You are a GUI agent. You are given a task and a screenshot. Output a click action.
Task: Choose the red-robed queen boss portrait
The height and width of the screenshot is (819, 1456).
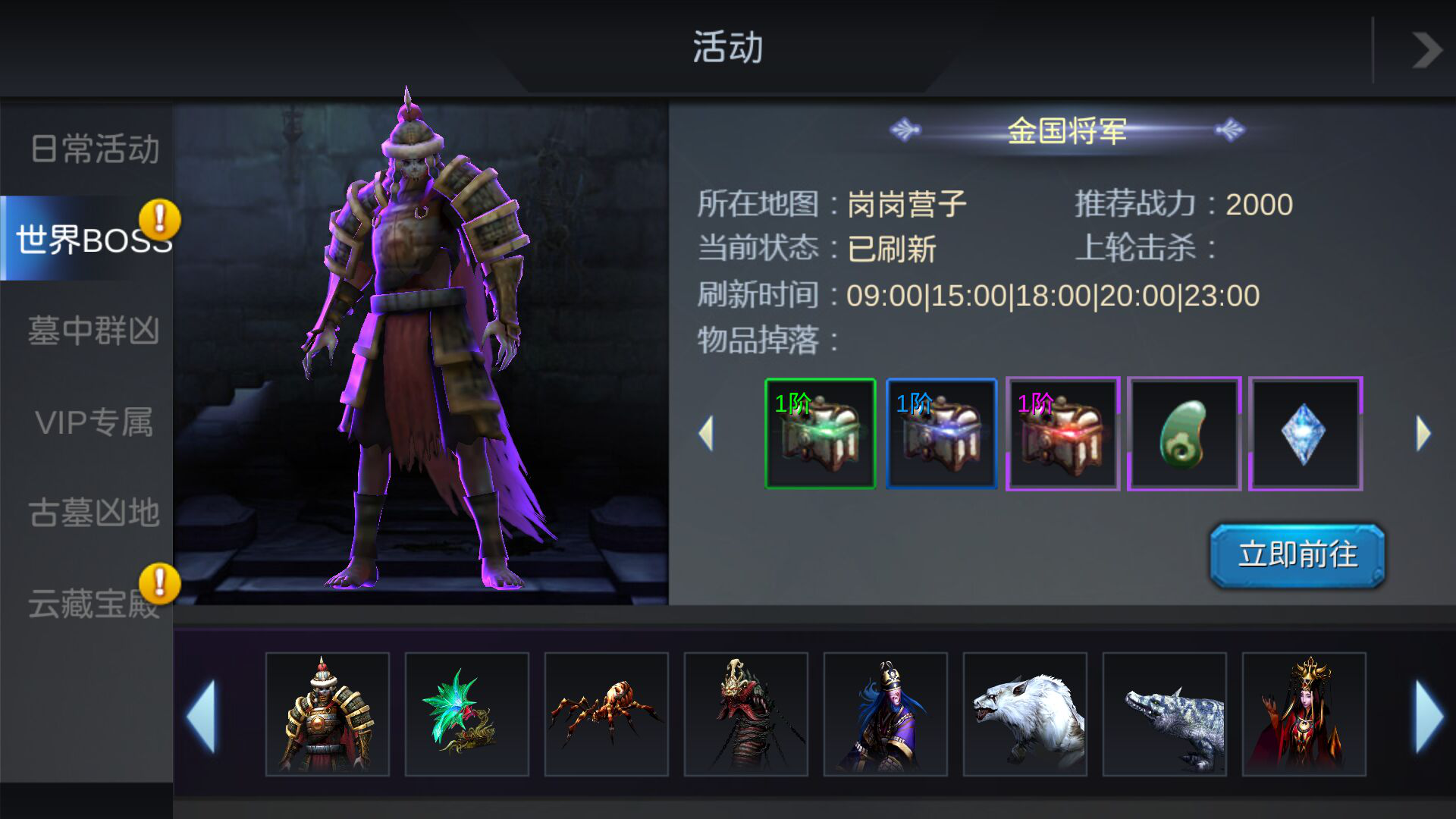(1304, 714)
